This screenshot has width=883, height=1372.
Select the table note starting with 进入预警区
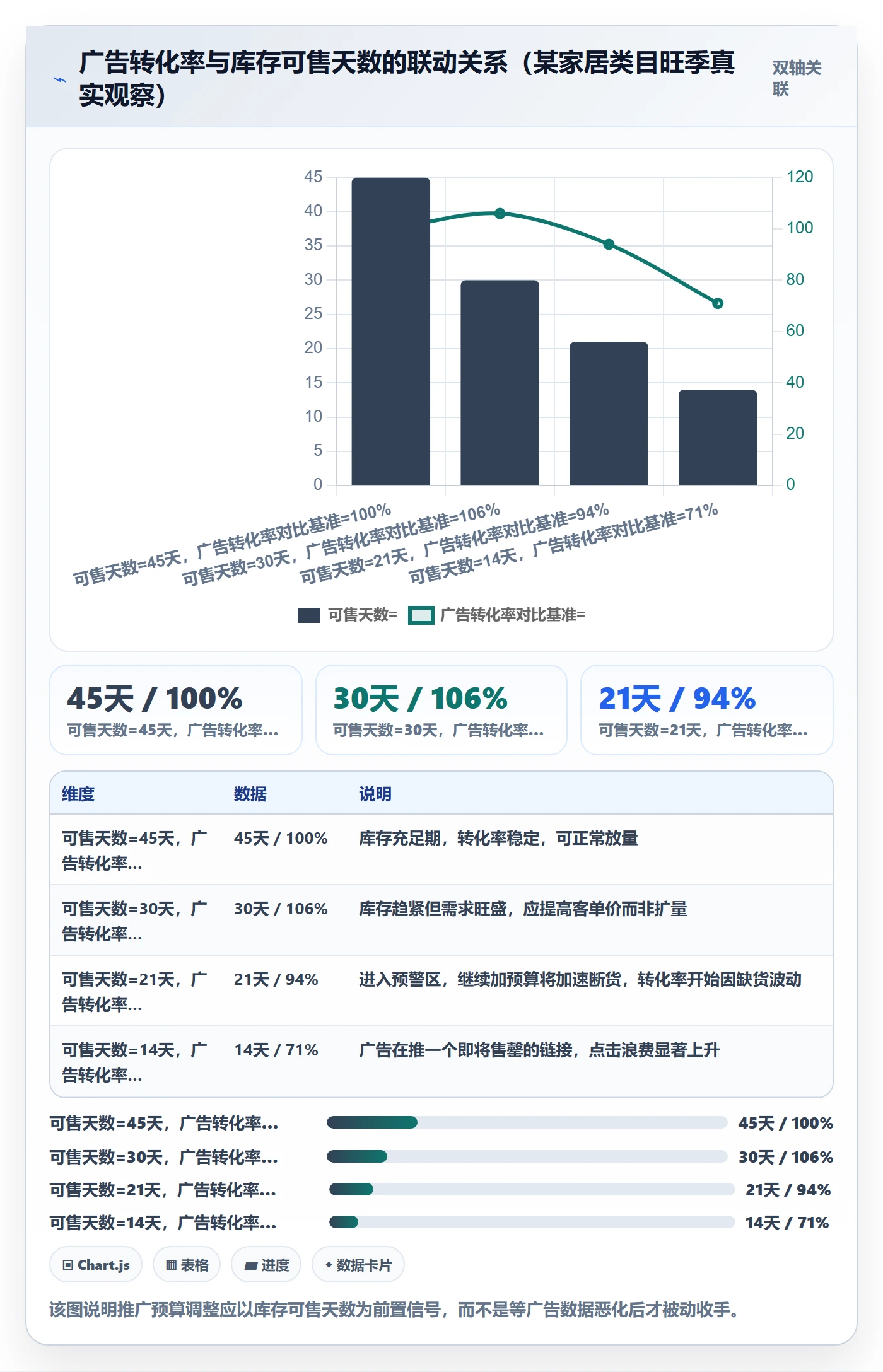580,979
